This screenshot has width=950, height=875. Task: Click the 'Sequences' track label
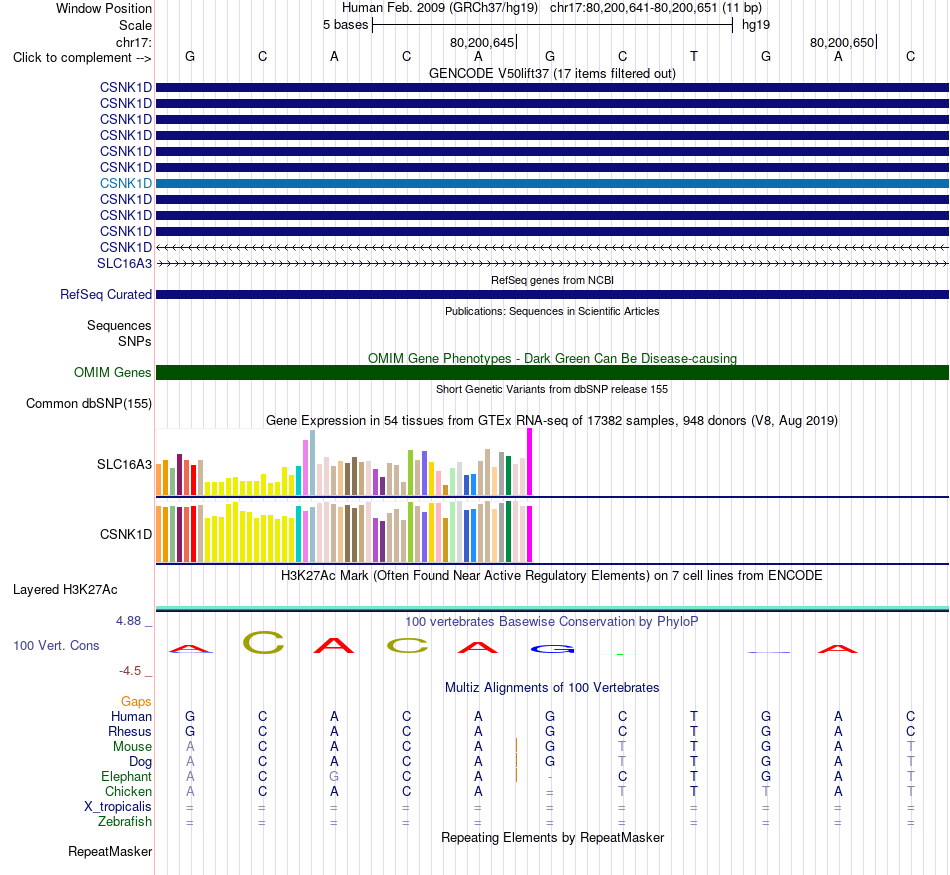point(119,325)
